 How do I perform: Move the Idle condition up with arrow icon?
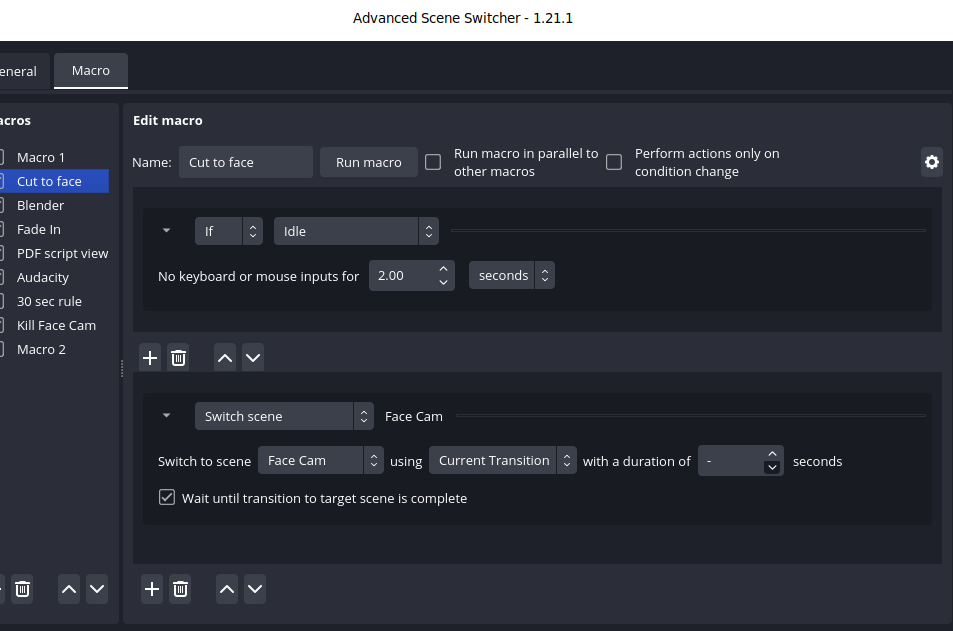pos(224,357)
